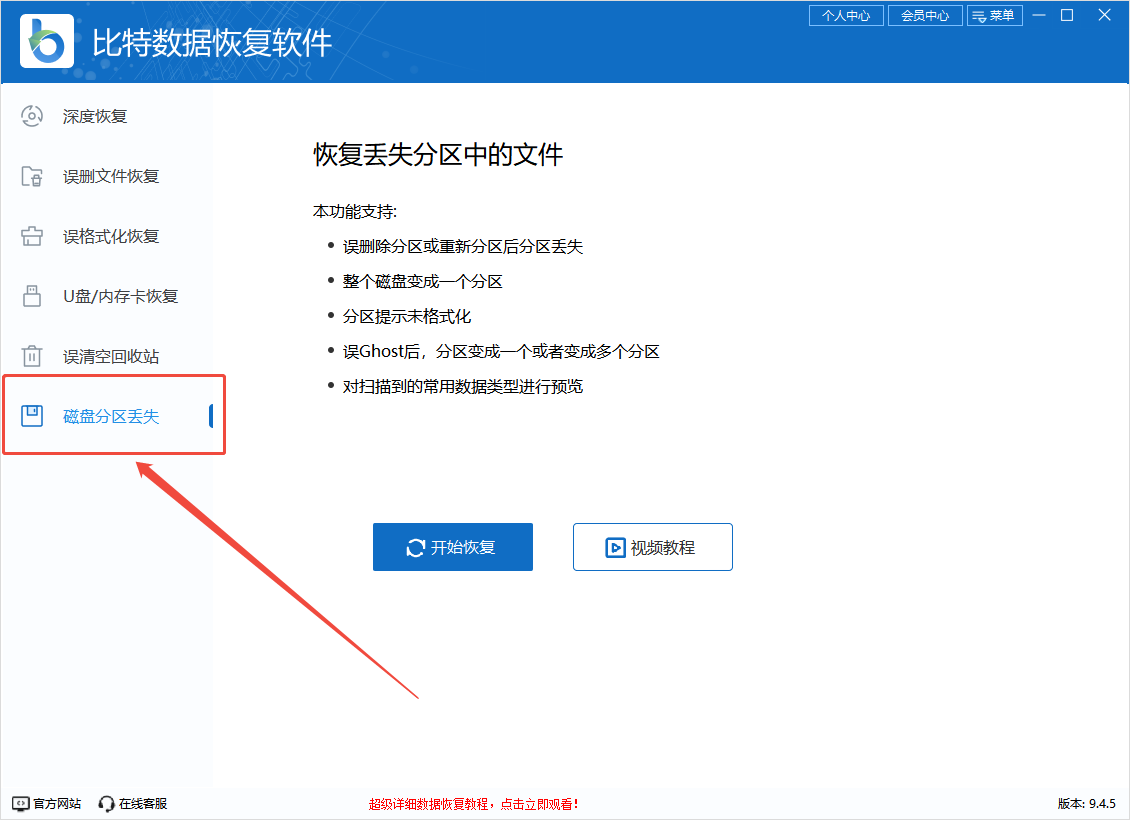Switch to 误删文件恢复 mode
The image size is (1130, 820).
point(113,176)
